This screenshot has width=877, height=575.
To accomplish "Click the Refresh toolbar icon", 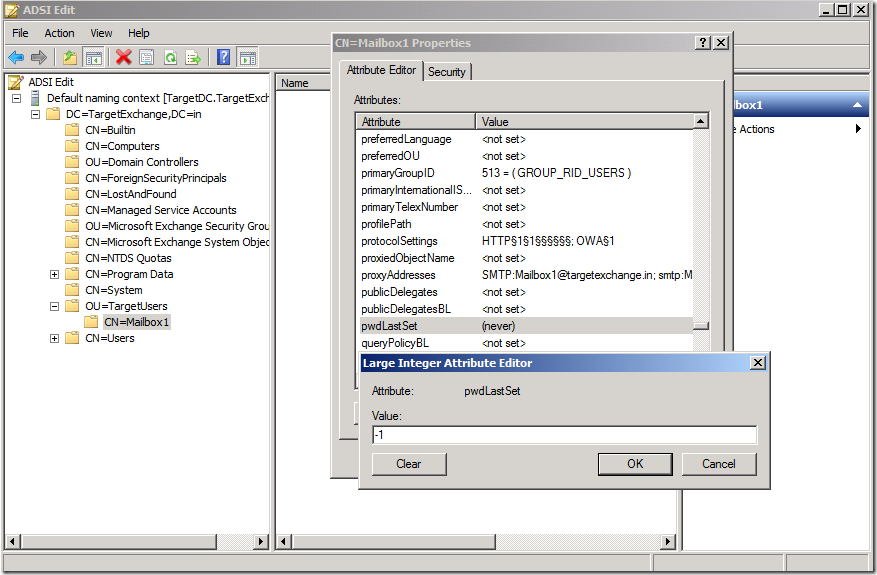I will 171,57.
